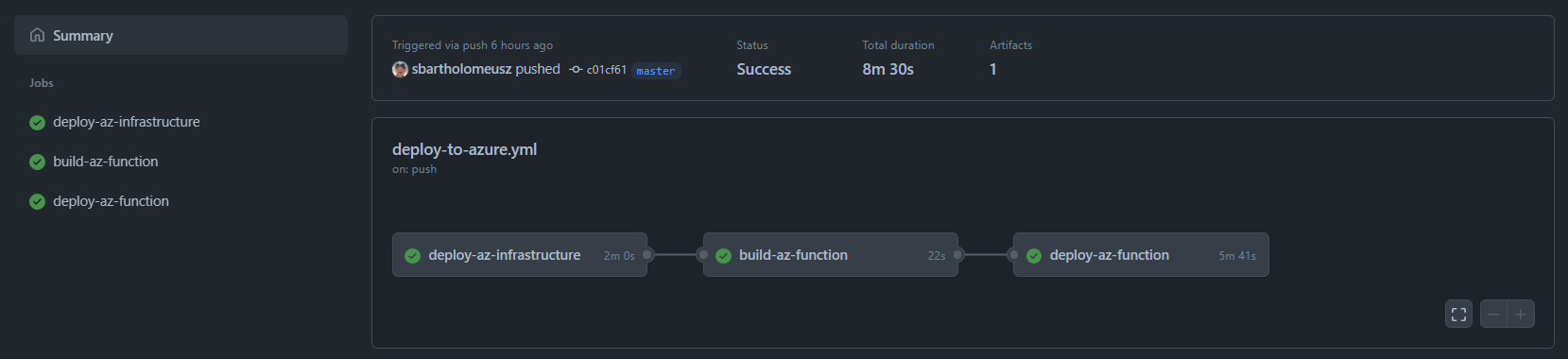Click sbartholomeusz user avatar
Screen dimensions: 1568x359
(400, 69)
